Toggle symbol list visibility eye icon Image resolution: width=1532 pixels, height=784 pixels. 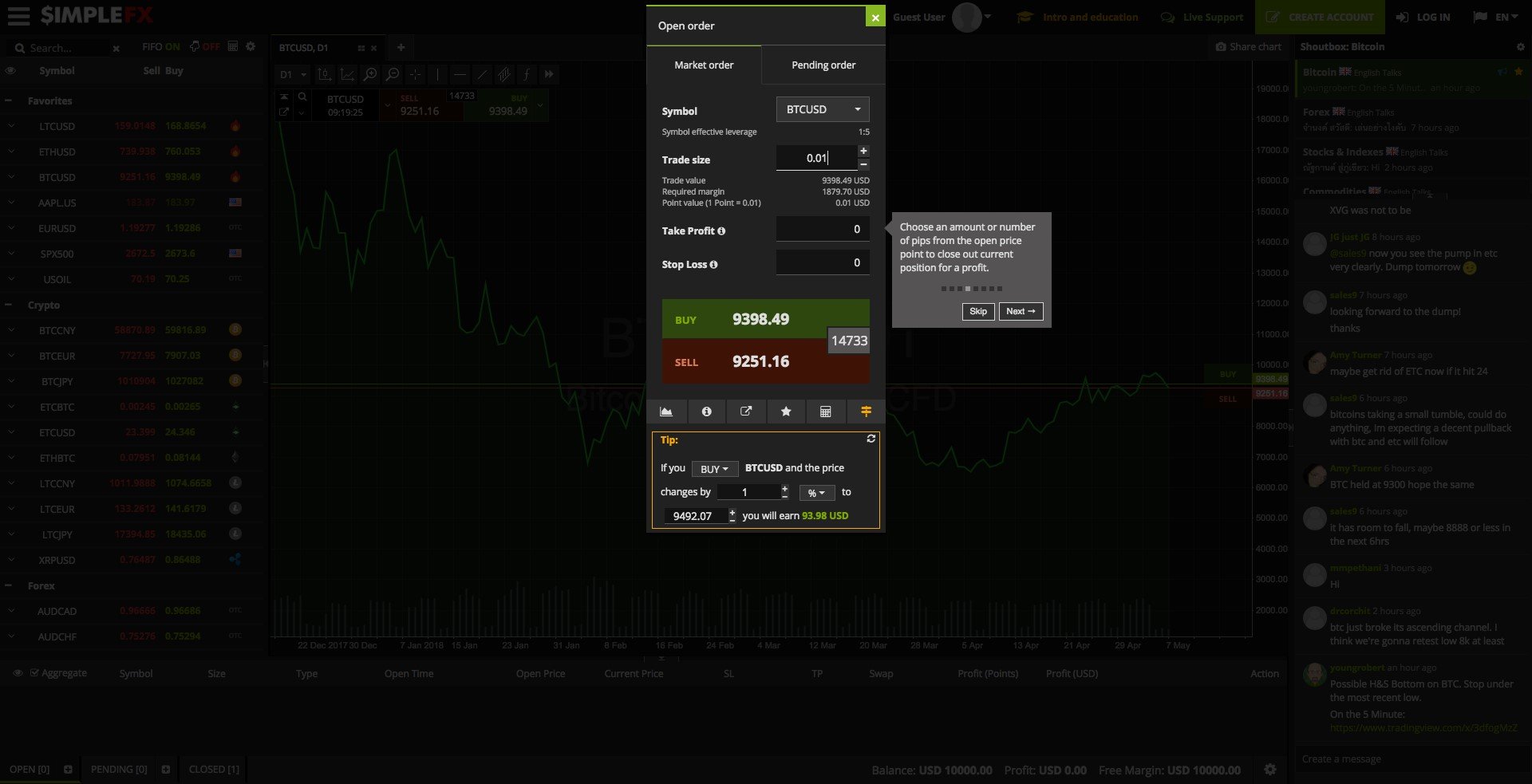coord(10,71)
